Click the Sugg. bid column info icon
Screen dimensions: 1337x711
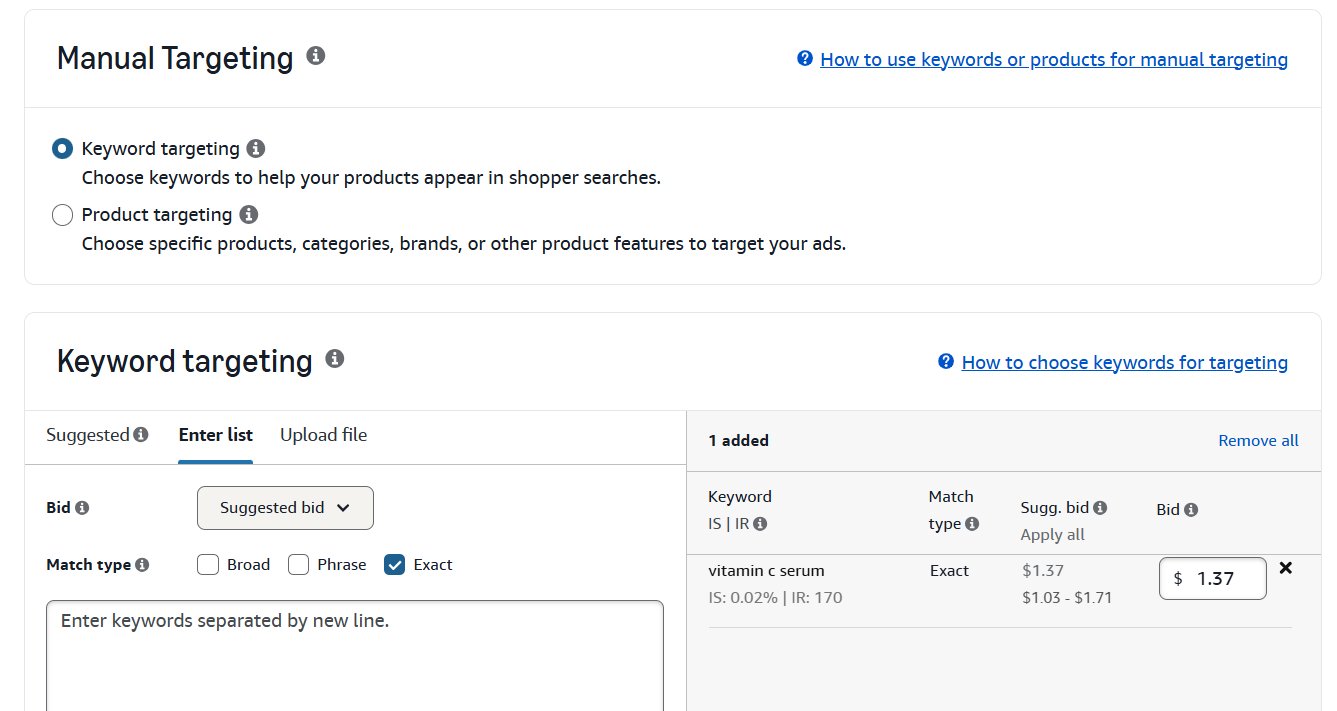coord(1100,507)
